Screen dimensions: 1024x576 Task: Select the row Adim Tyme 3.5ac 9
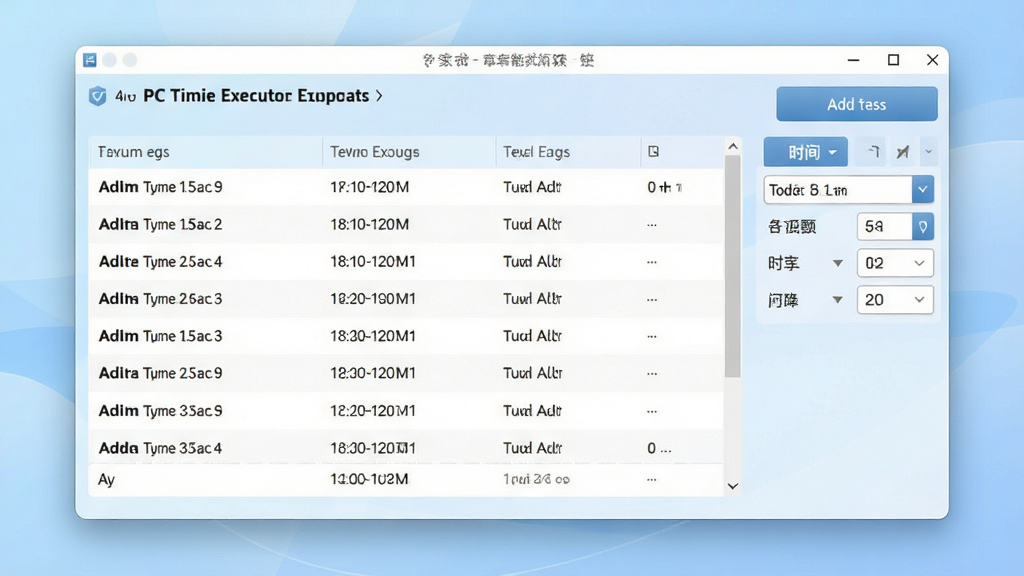406,411
